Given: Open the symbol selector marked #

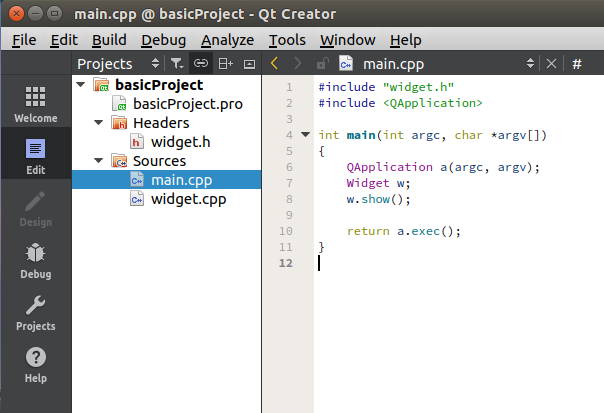Looking at the screenshot, I should (x=577, y=64).
